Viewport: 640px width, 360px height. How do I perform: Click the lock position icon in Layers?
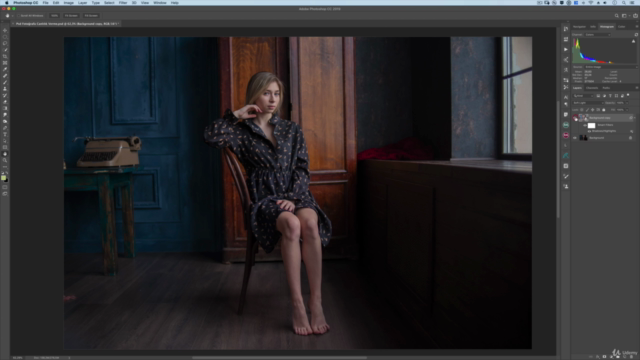pyautogui.click(x=593, y=110)
